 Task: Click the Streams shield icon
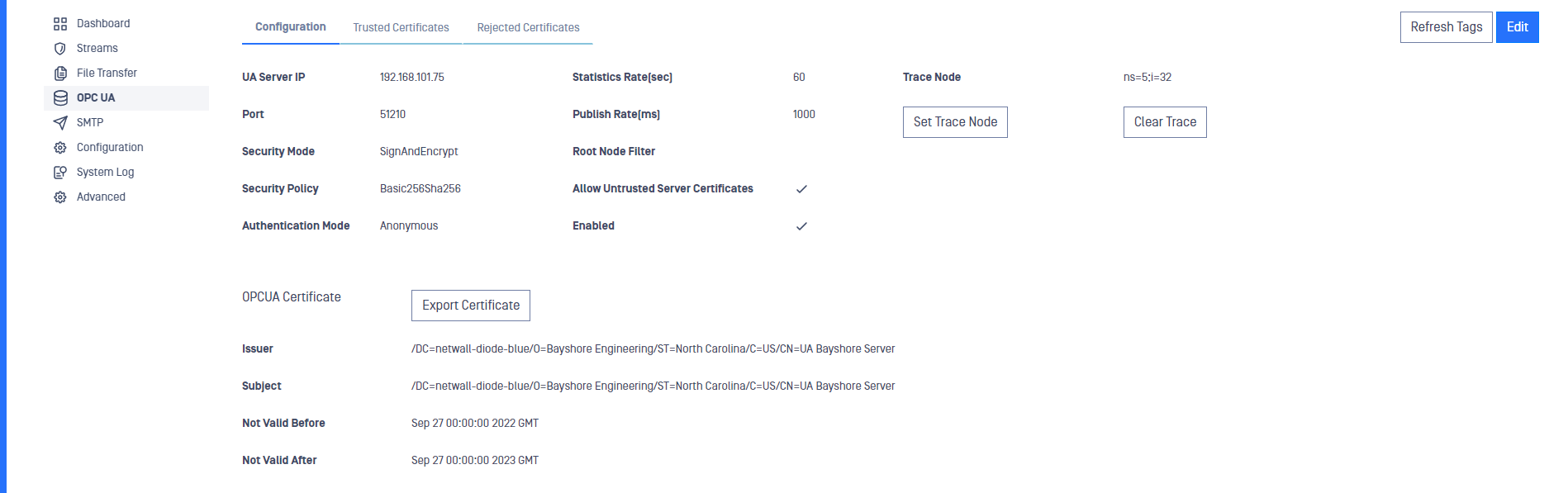click(60, 49)
